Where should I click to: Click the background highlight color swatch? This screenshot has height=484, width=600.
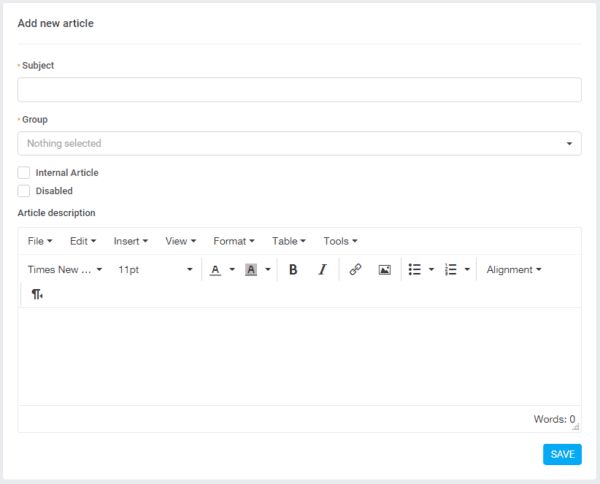point(252,270)
